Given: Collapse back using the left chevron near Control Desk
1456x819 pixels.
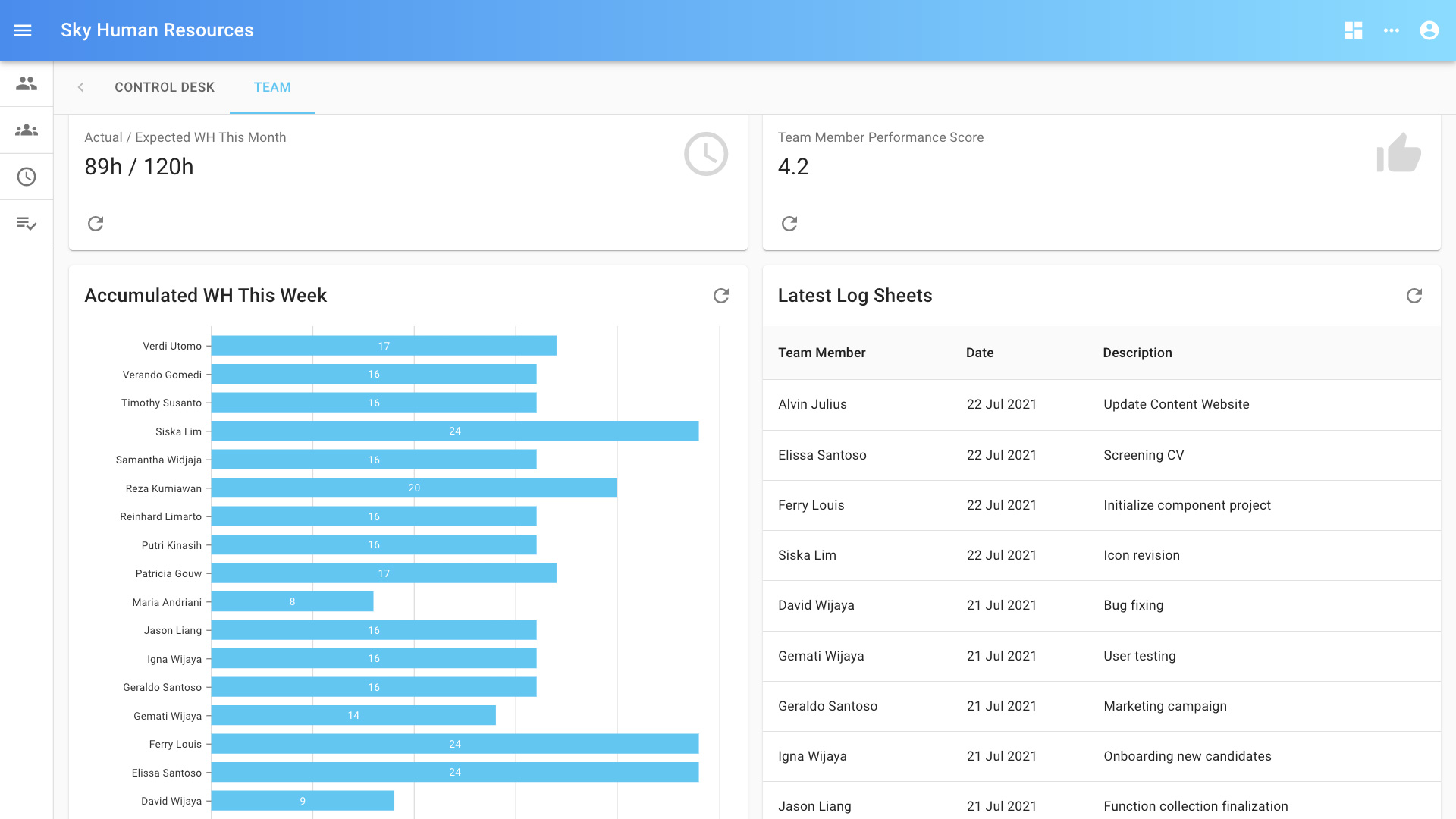Looking at the screenshot, I should coord(80,87).
